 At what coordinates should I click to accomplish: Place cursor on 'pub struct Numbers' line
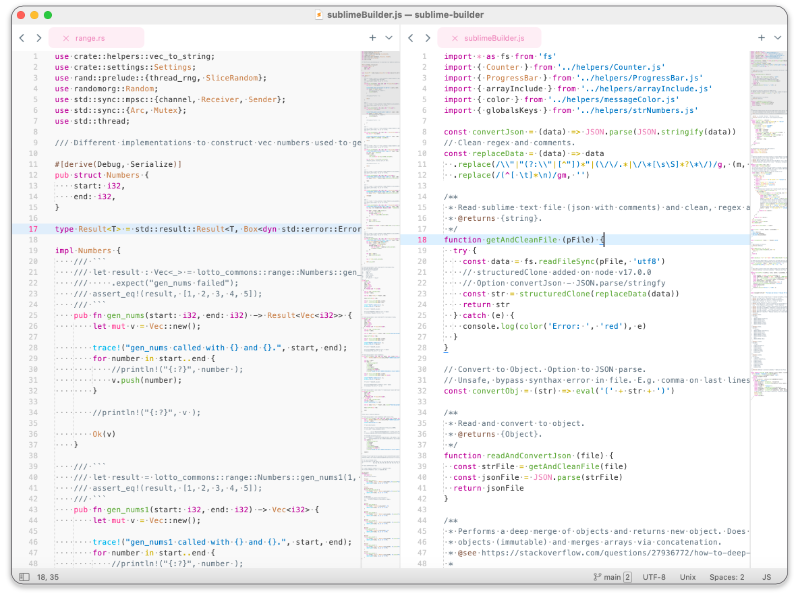102,175
